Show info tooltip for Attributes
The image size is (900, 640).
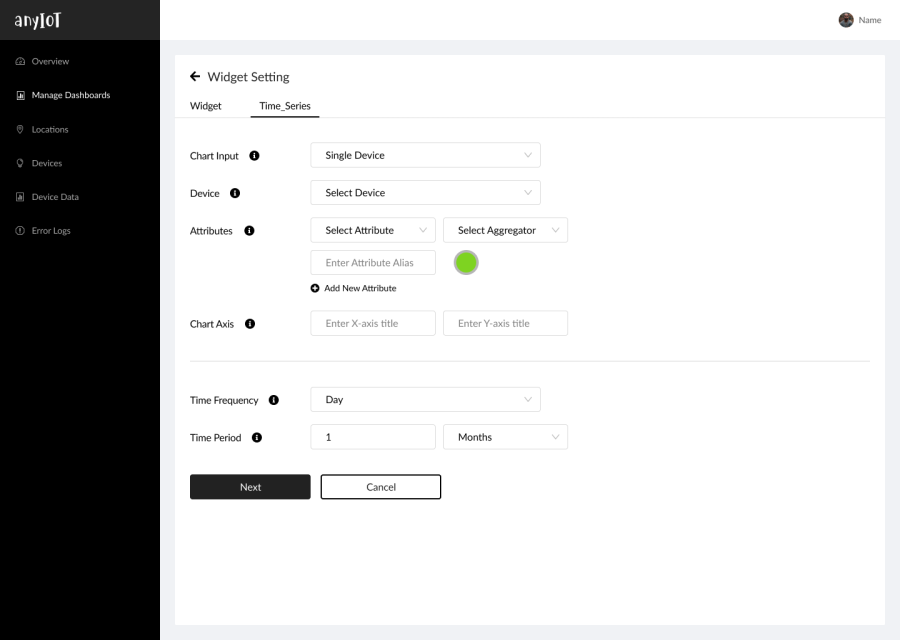[249, 231]
